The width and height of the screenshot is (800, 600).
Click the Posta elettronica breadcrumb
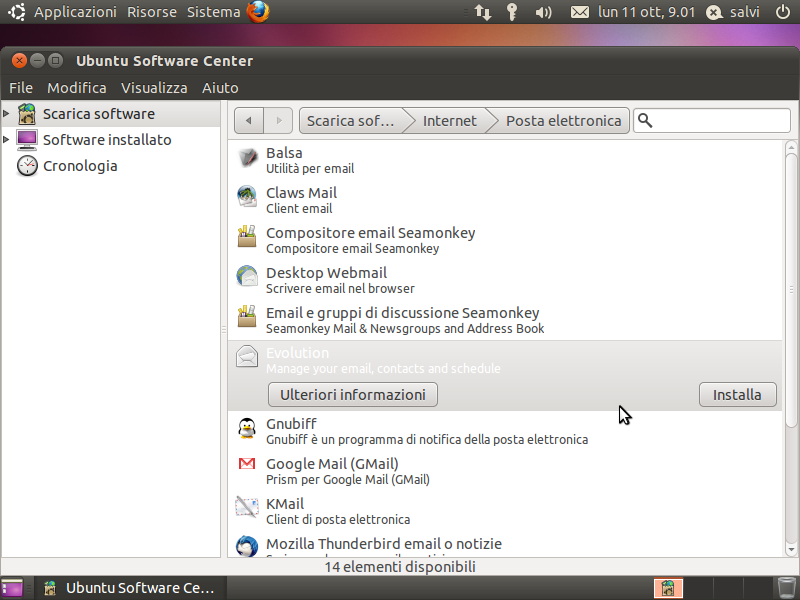pyautogui.click(x=563, y=121)
